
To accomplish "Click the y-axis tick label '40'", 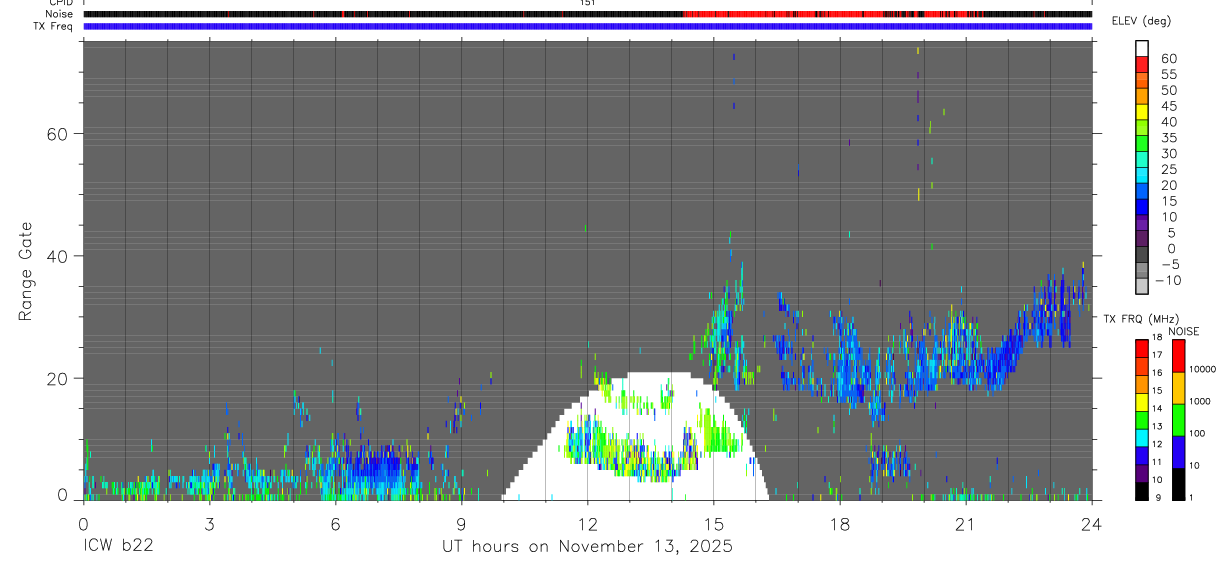I will coord(58,256).
